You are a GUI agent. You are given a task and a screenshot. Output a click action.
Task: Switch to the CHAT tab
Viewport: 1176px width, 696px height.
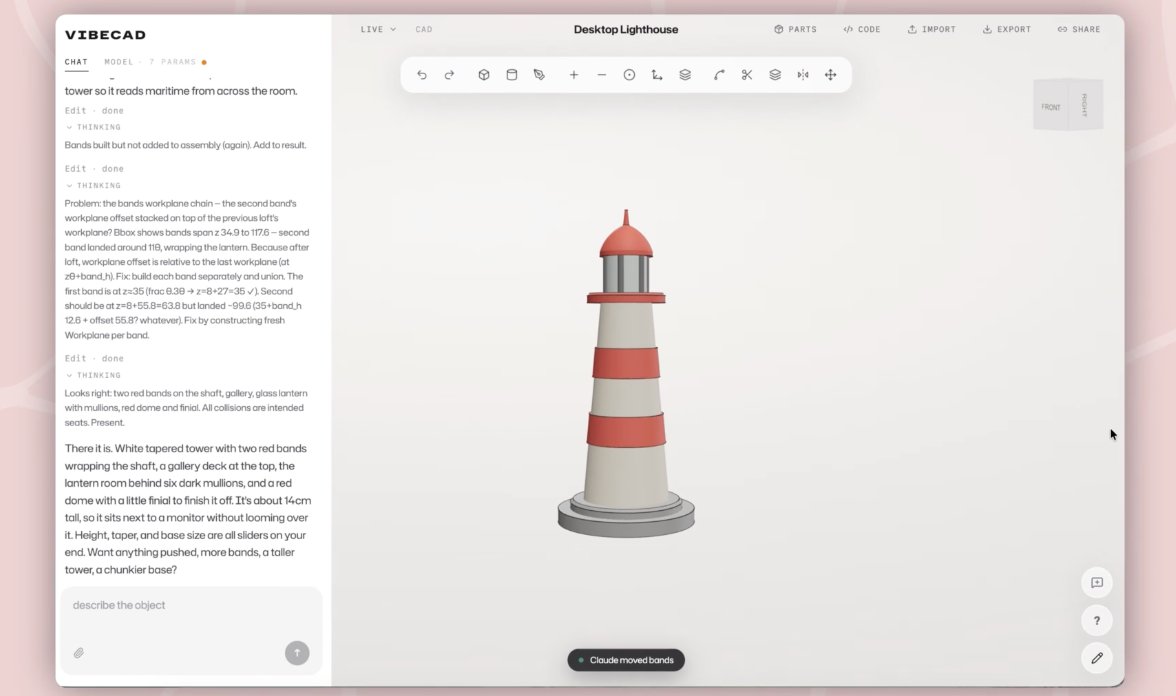(76, 62)
